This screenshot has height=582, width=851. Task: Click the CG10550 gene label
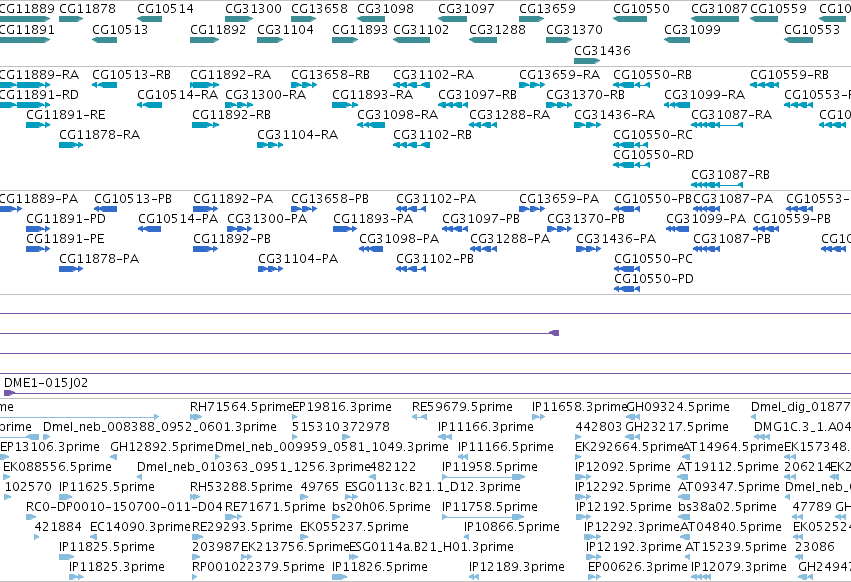pos(642,9)
